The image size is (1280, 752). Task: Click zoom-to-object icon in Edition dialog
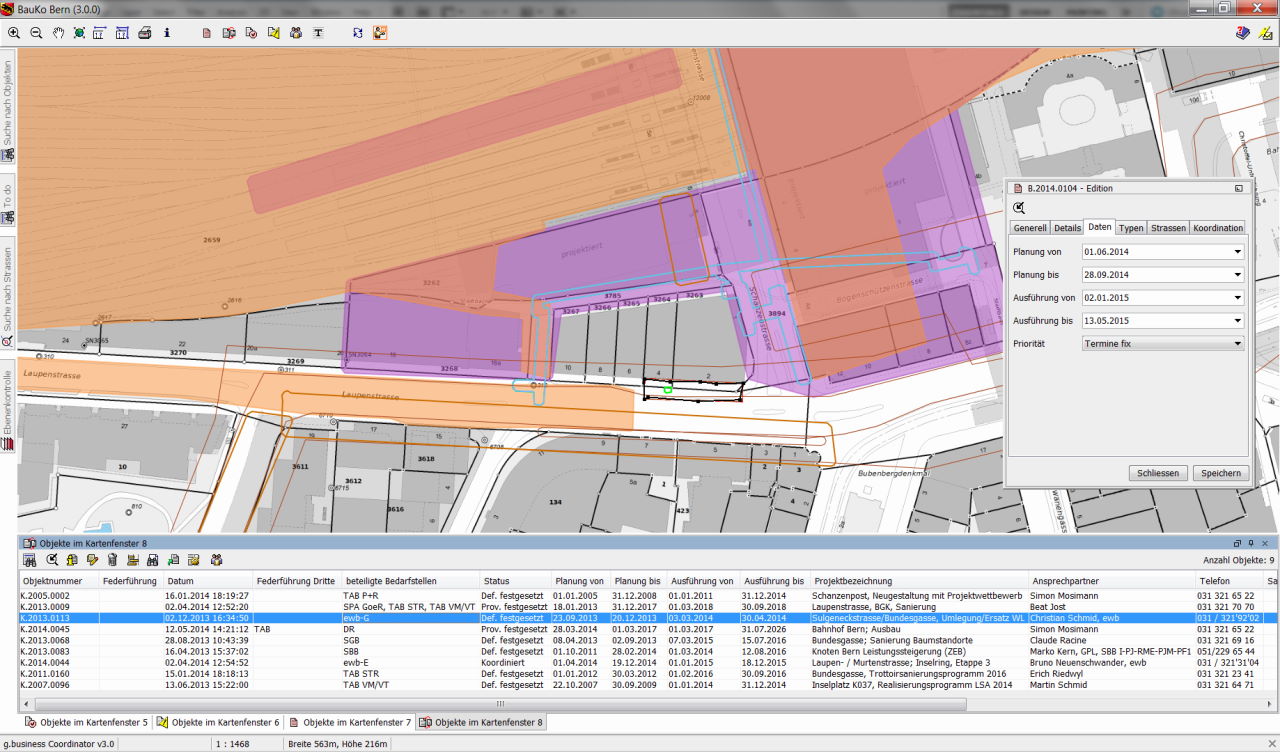tap(1019, 208)
